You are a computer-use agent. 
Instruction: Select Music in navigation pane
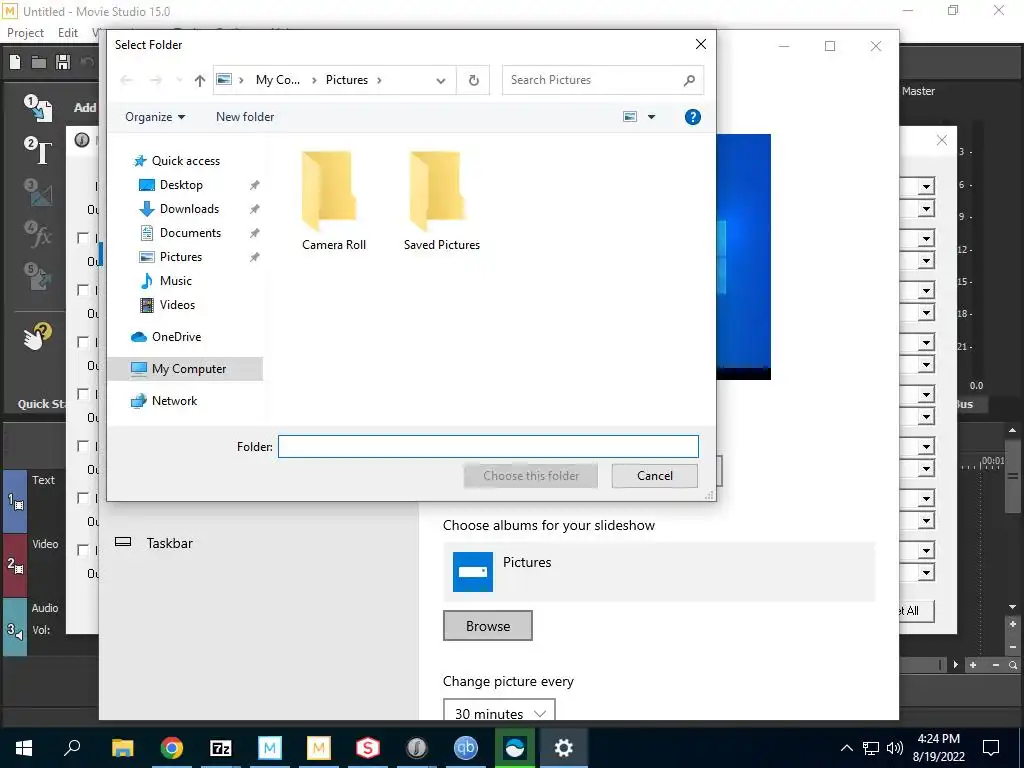coord(175,281)
